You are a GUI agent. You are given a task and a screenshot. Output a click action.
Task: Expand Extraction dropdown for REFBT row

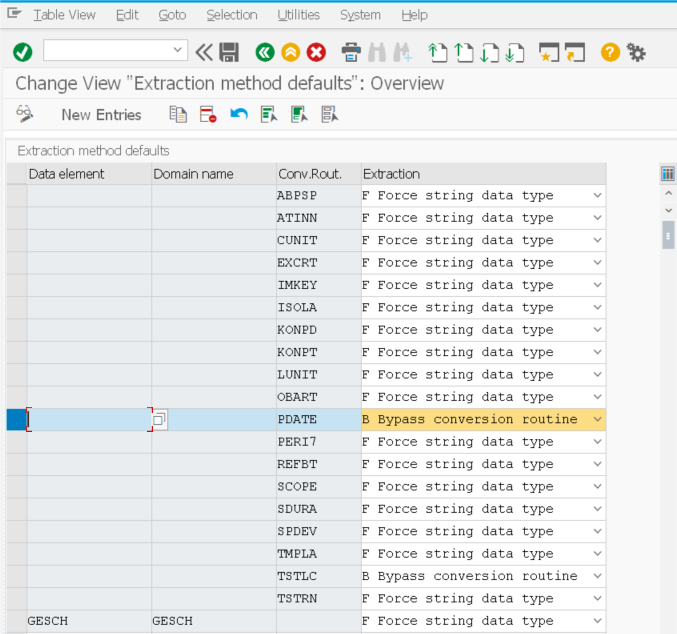[x=598, y=464]
